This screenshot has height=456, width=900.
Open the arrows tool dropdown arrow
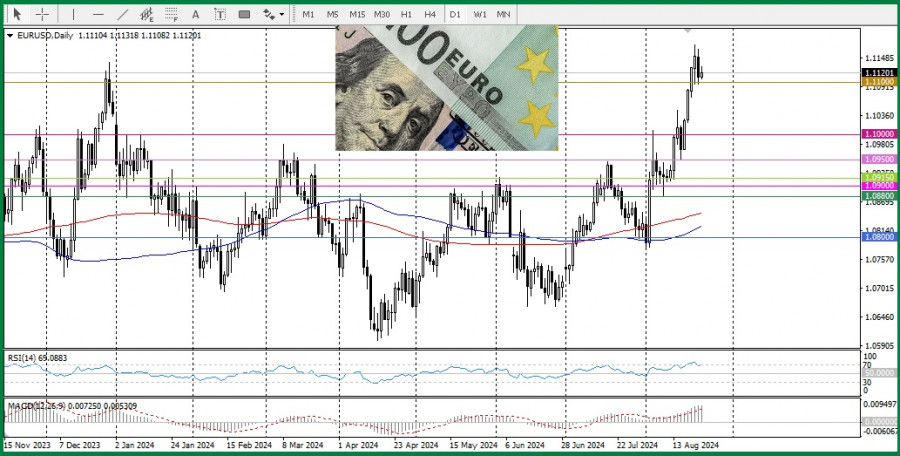(282, 14)
